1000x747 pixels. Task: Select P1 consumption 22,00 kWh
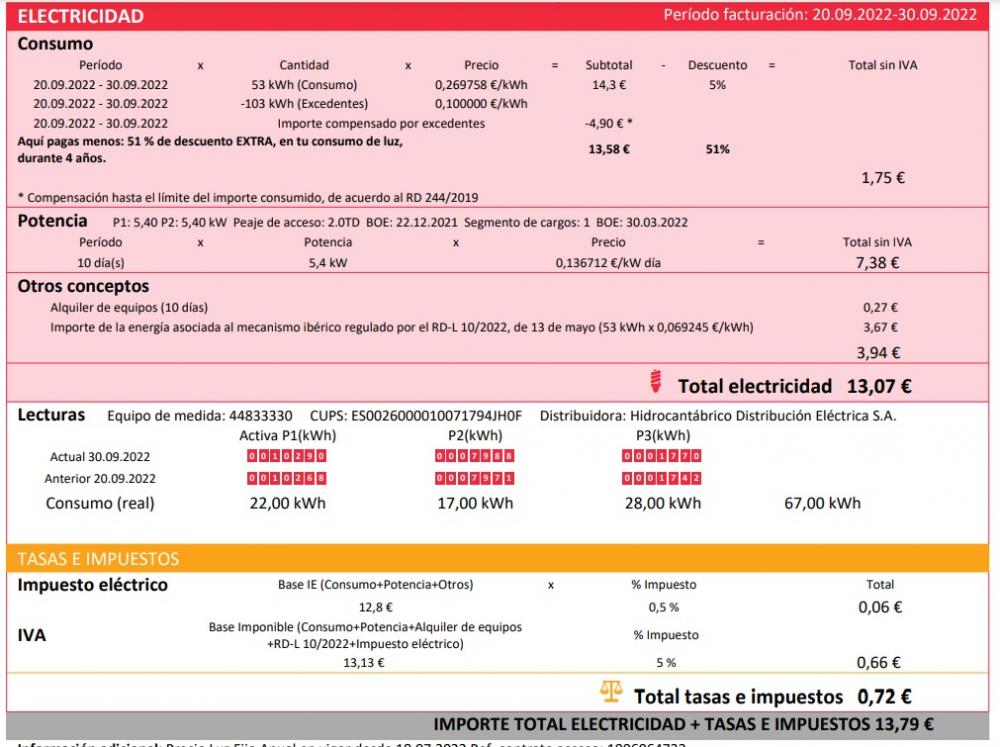click(x=288, y=503)
